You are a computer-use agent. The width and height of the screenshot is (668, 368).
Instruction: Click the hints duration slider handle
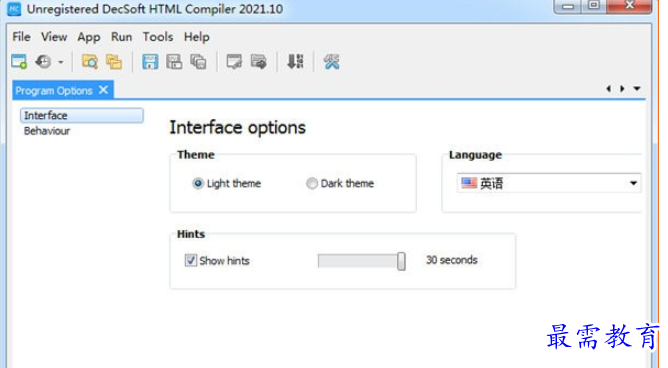pyautogui.click(x=401, y=261)
